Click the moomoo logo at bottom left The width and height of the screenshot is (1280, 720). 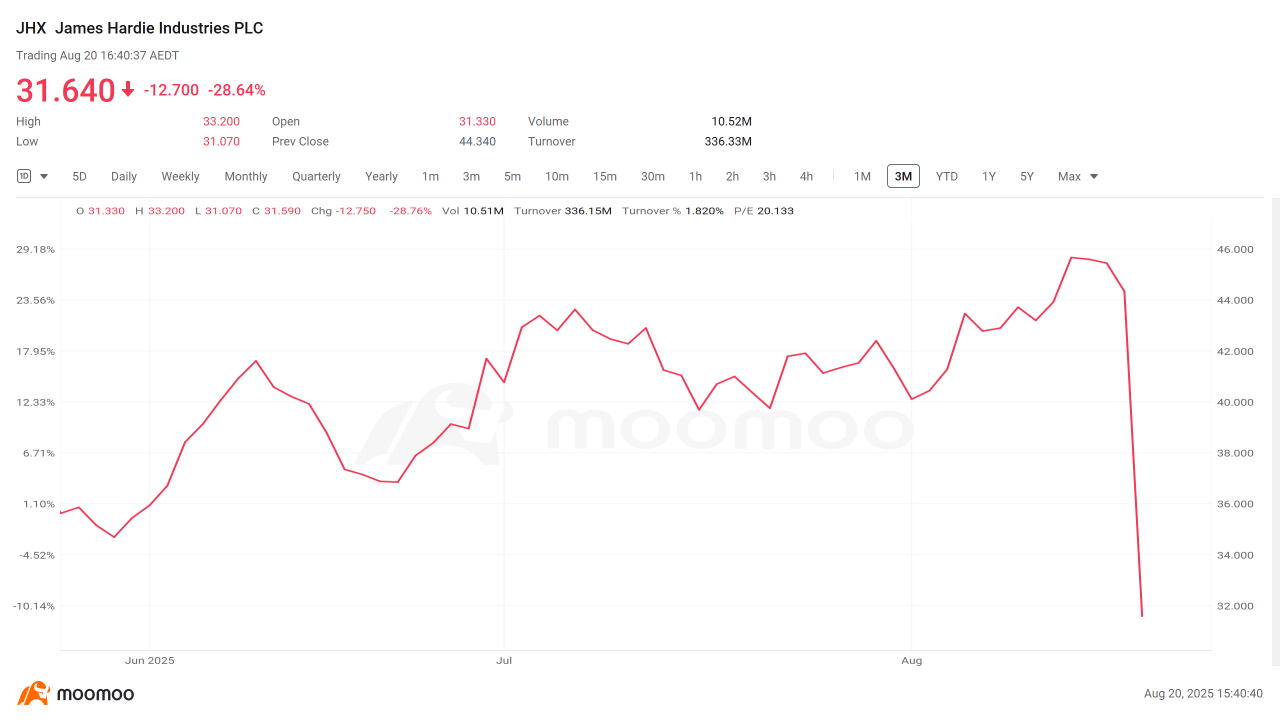pos(76,694)
